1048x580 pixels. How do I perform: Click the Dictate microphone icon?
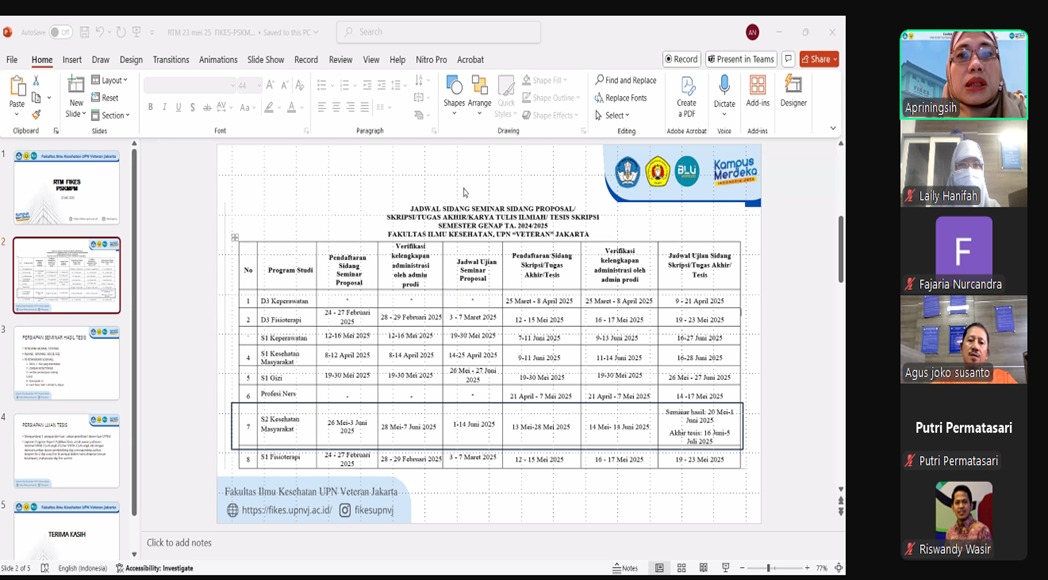724,86
